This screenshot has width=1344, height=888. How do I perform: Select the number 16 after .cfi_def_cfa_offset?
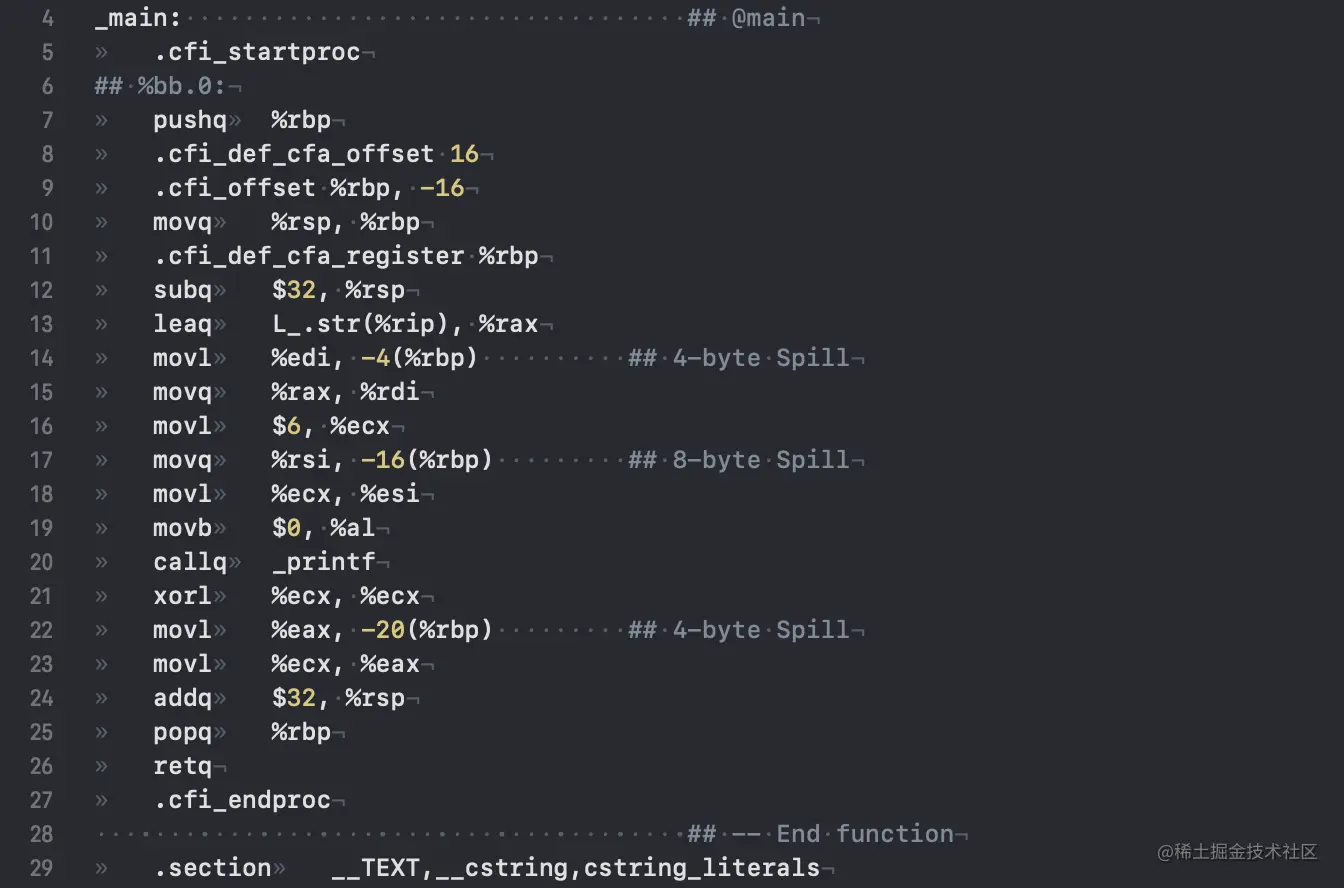464,154
